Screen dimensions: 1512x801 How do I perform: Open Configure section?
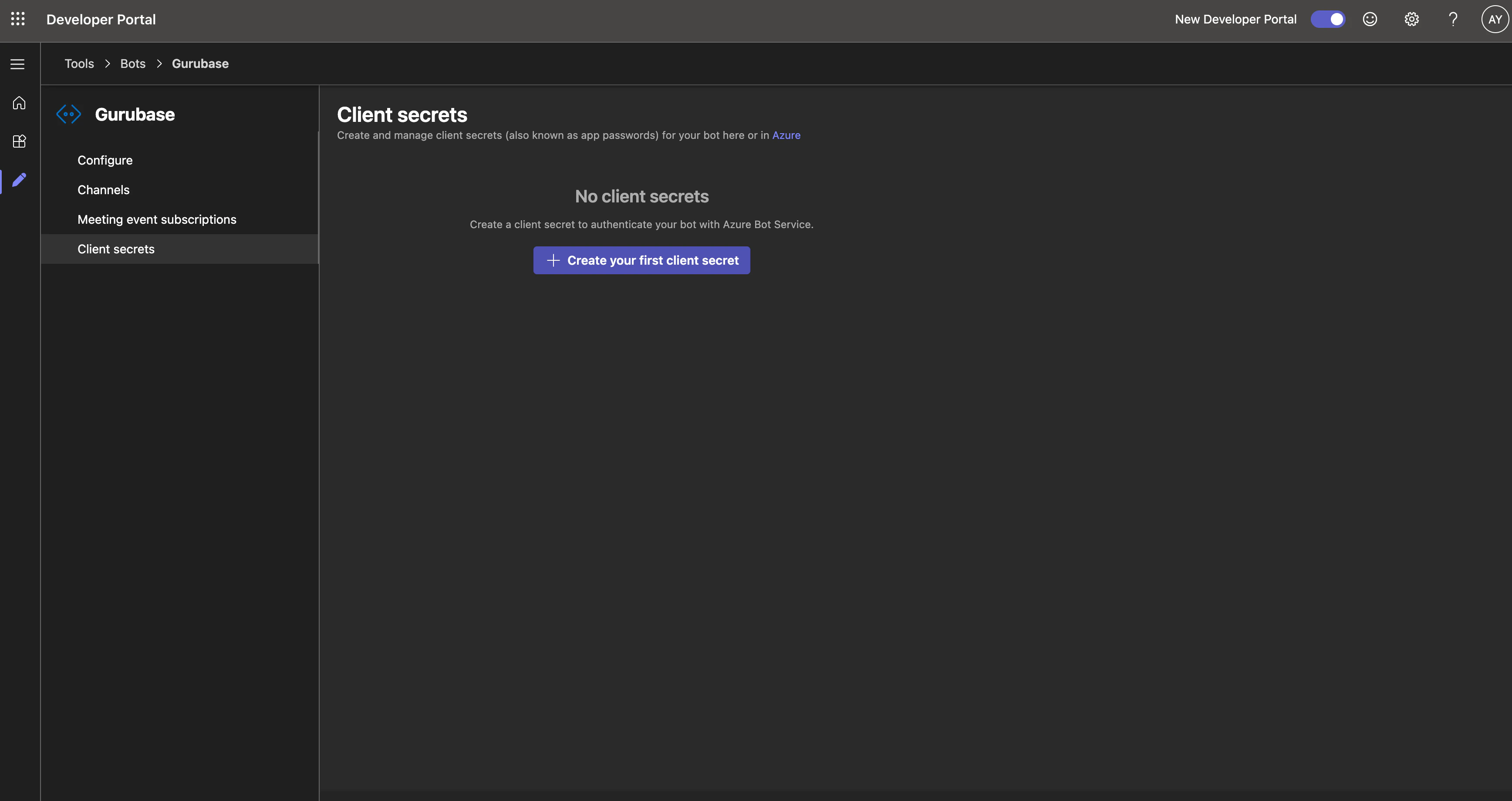point(179,160)
